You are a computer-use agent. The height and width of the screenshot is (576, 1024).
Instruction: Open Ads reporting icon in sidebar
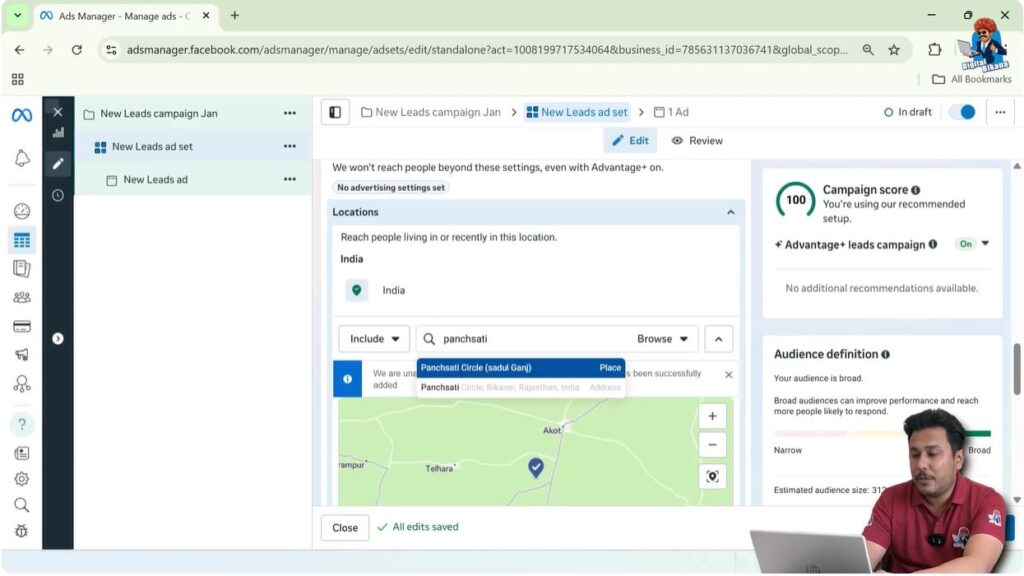tap(22, 268)
